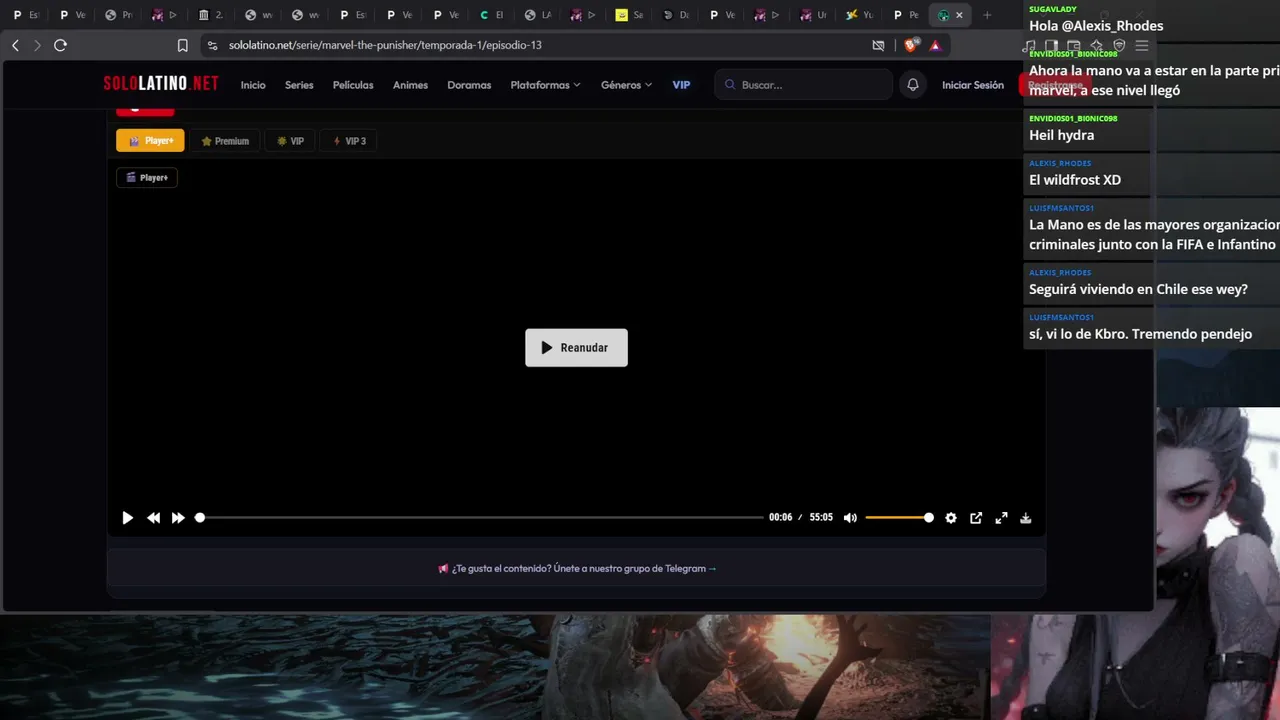Bookmark this page with the bookmark icon
The height and width of the screenshot is (720, 1280).
pyautogui.click(x=182, y=45)
